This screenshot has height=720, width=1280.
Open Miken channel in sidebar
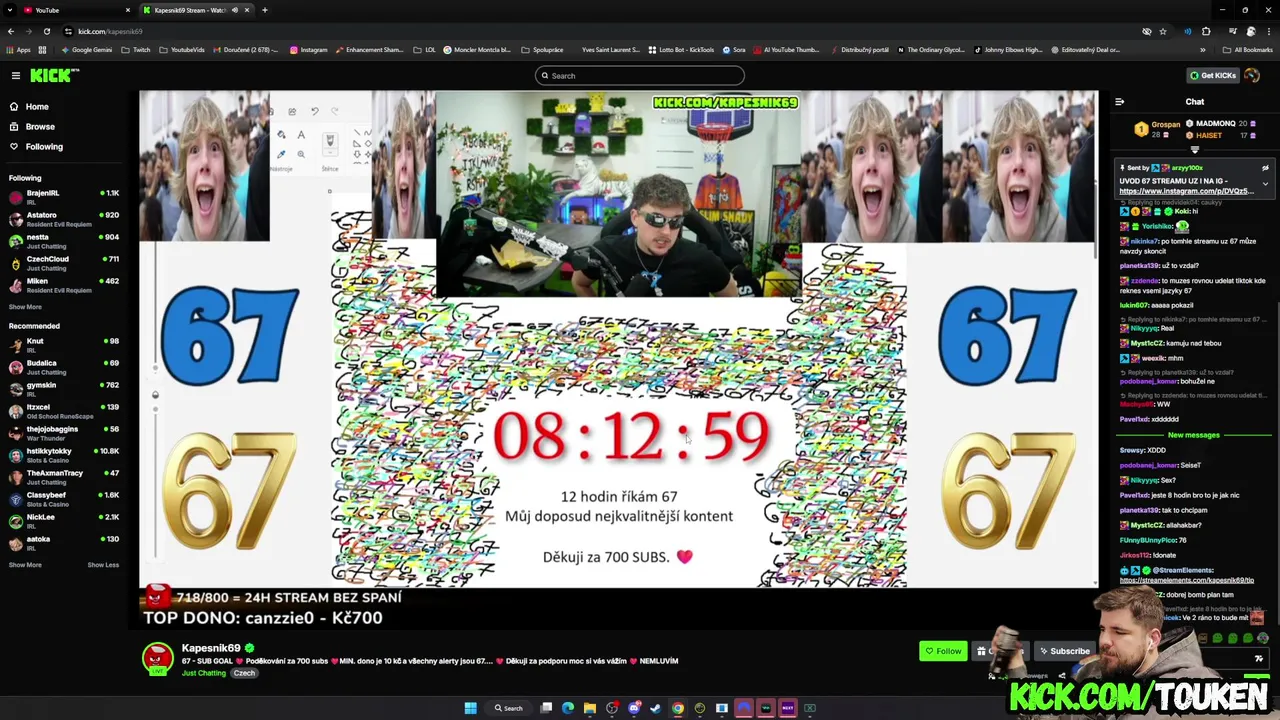64,285
